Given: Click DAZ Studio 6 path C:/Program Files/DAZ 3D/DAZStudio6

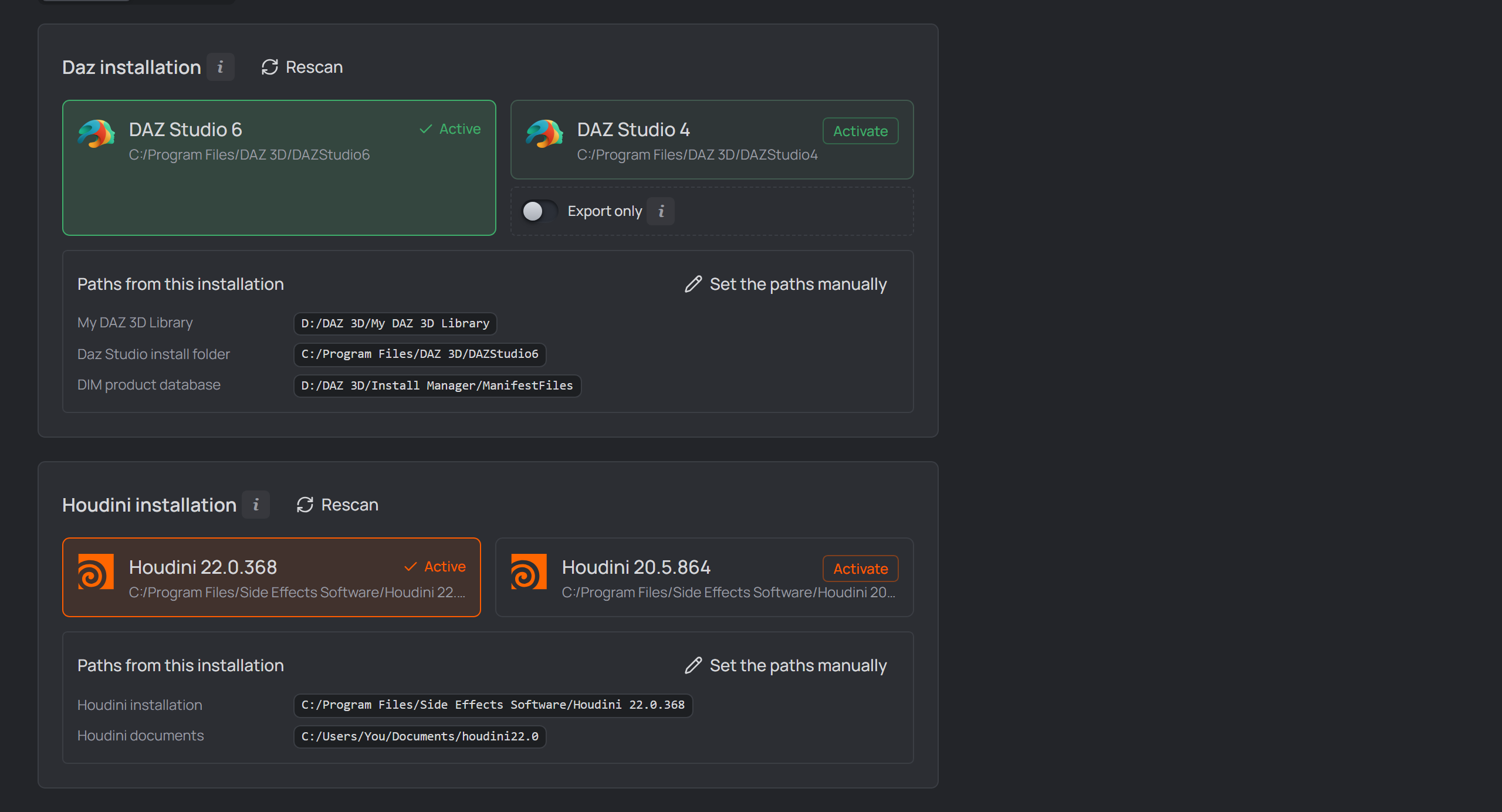Looking at the screenshot, I should pos(249,155).
